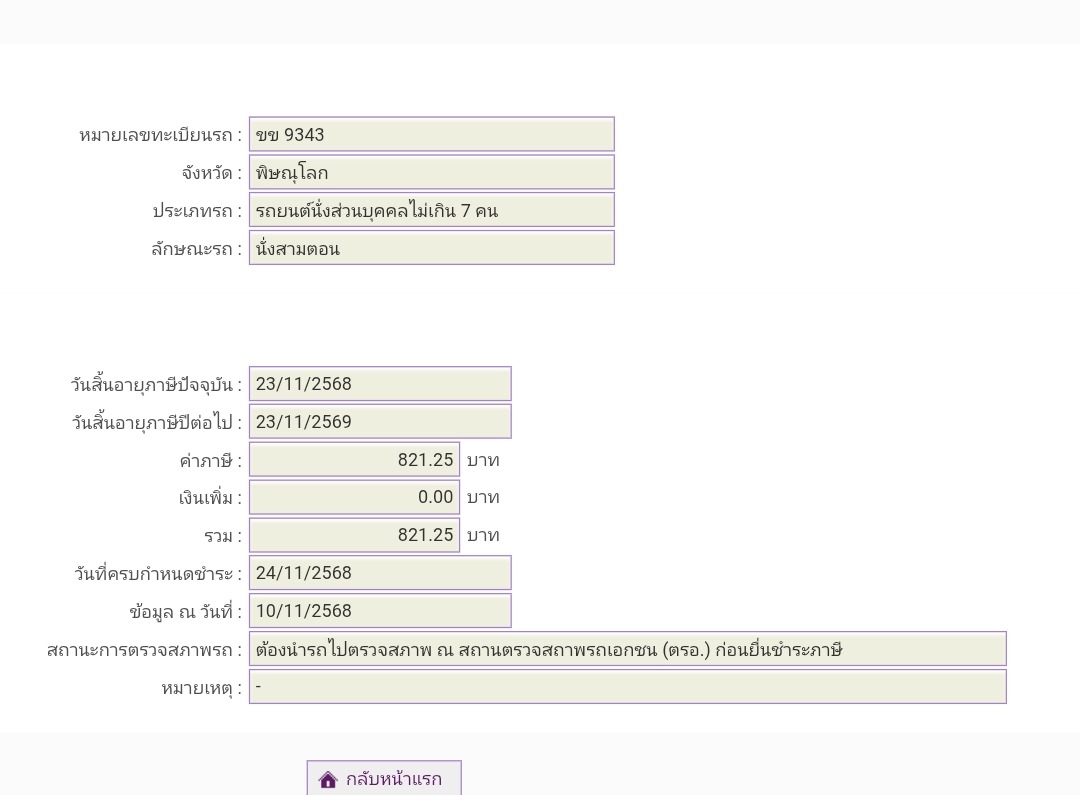Click the สถานะการตรวจสภาพรถ status field
Viewport: 1080px width, 795px height.
(x=627, y=649)
